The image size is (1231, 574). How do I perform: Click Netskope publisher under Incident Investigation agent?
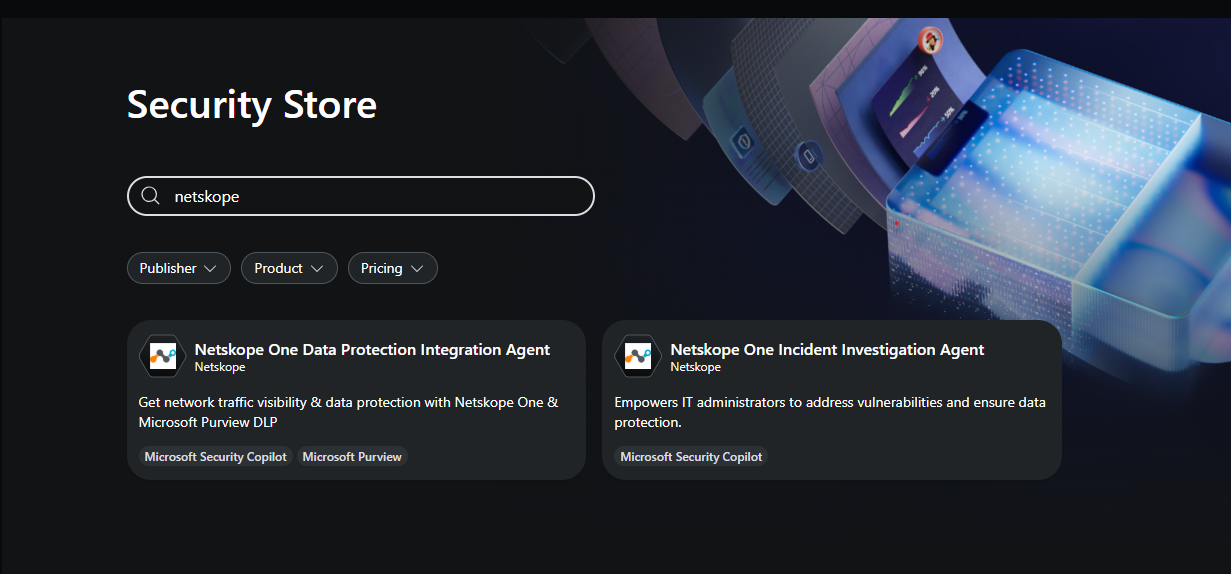tap(696, 367)
